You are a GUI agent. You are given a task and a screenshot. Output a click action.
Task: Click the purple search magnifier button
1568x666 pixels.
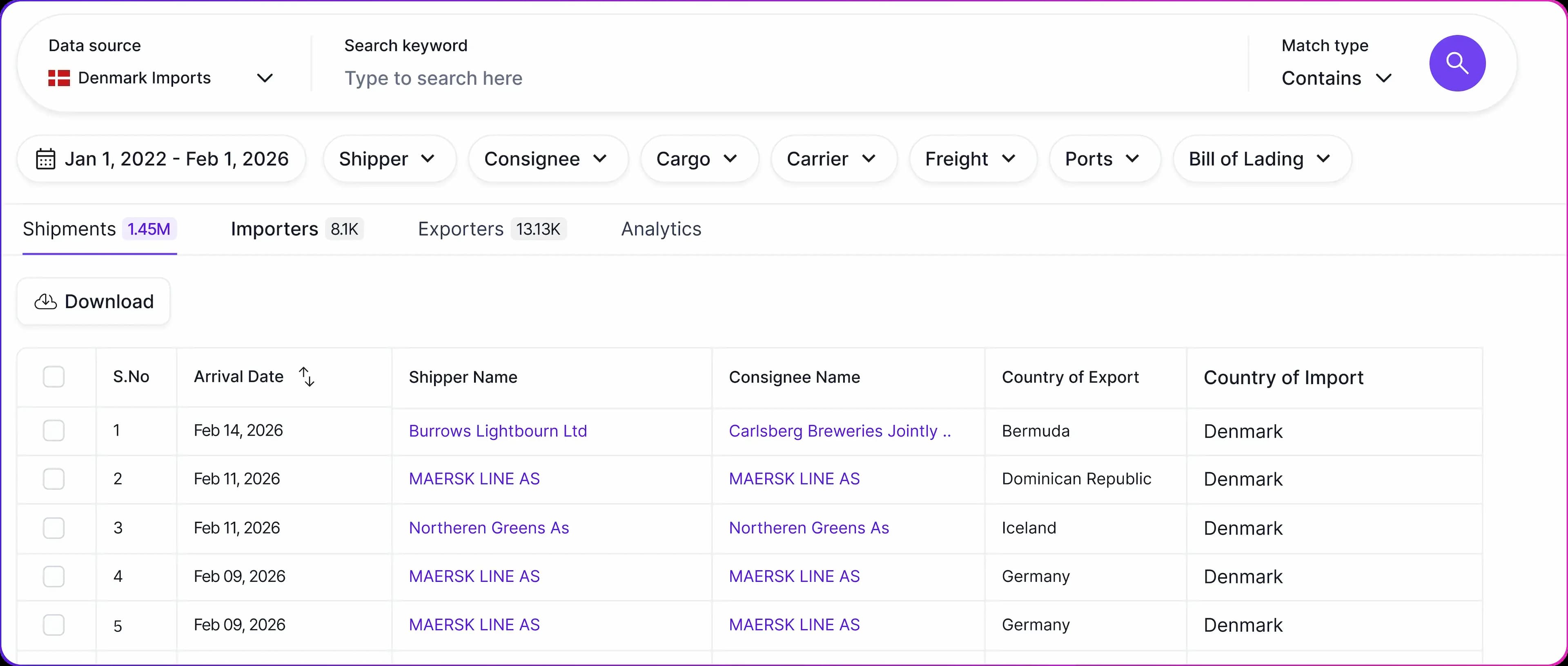[1457, 63]
